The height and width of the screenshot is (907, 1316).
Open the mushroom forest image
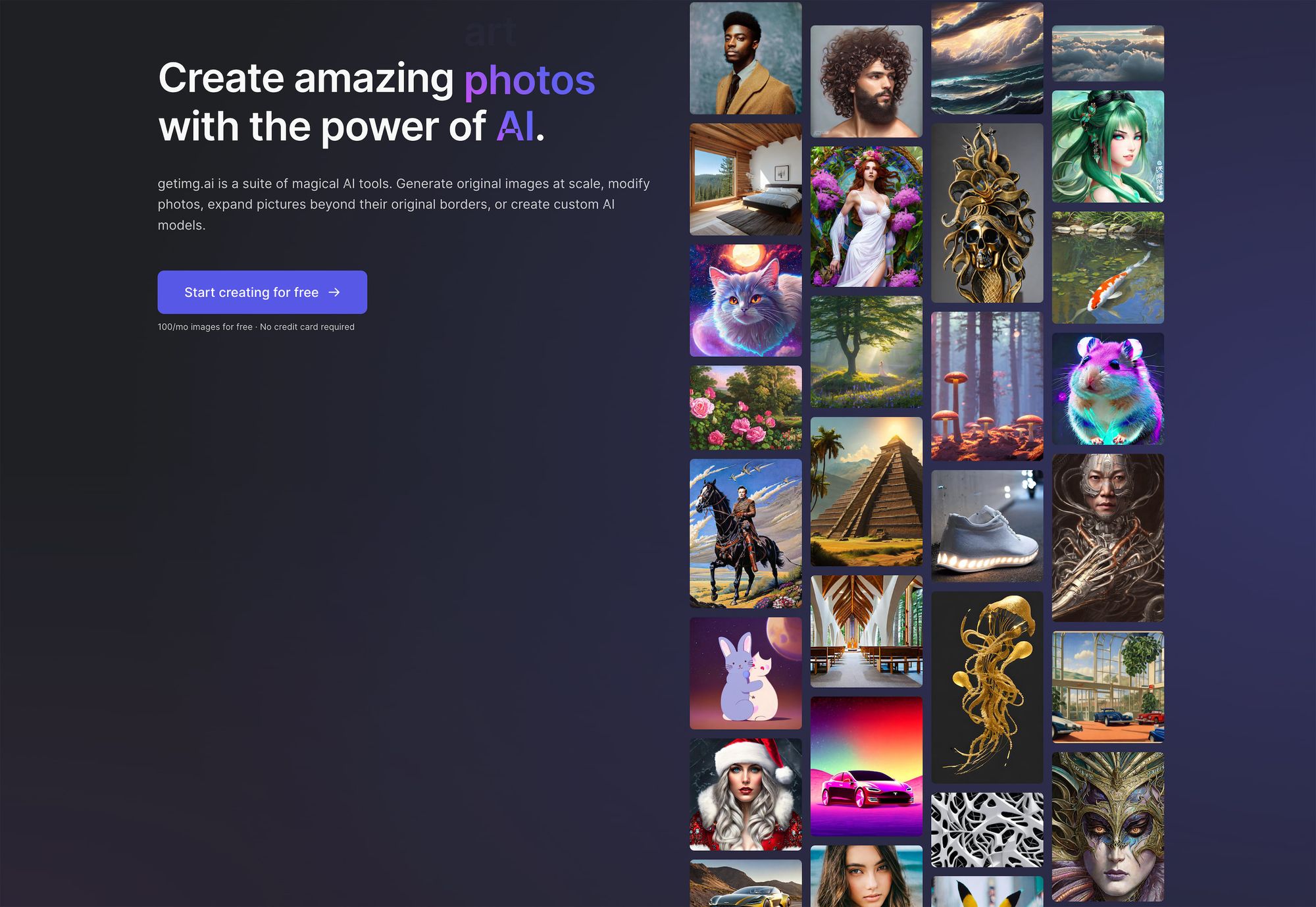(x=987, y=386)
